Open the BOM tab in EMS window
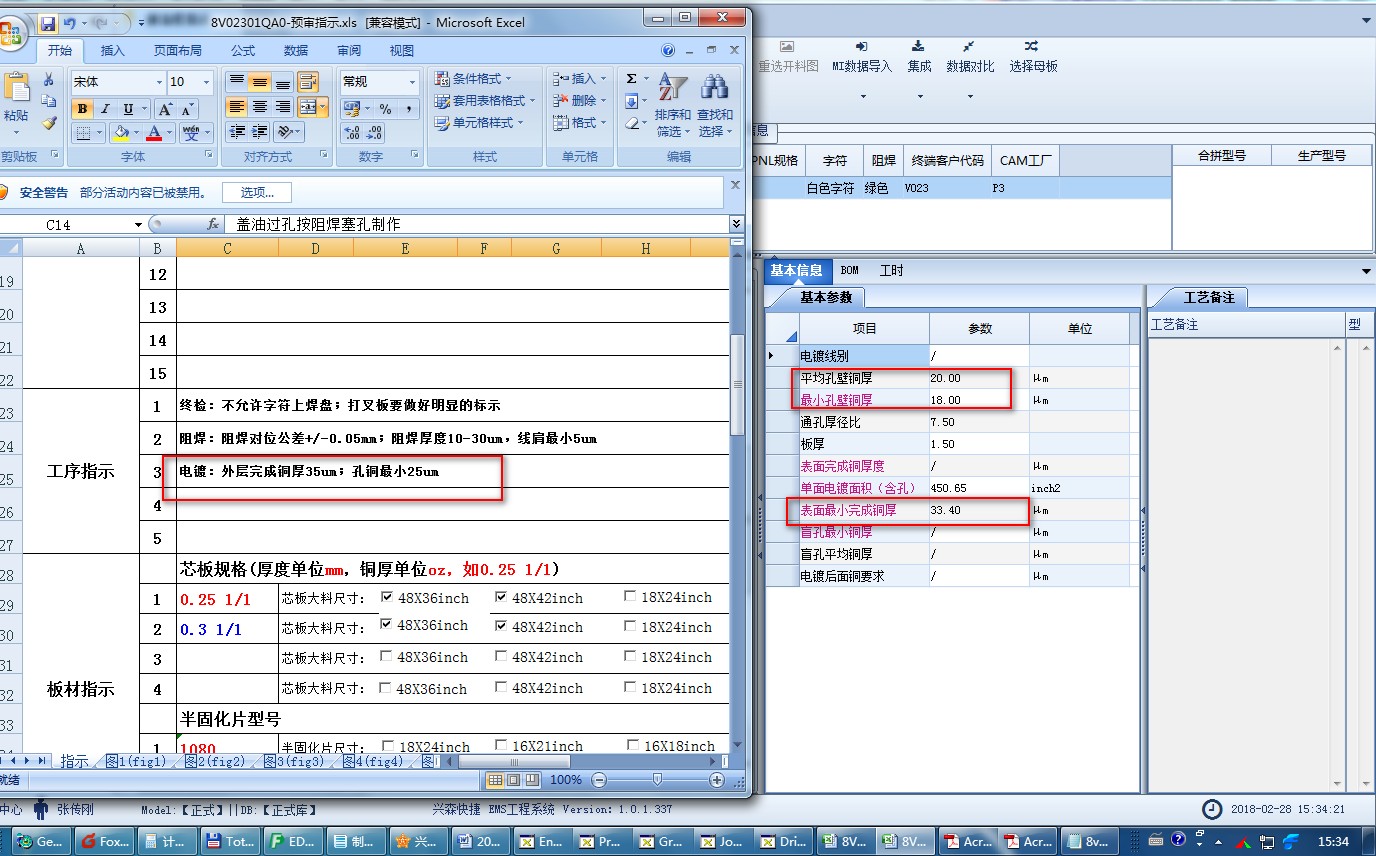The image size is (1376, 856). [x=849, y=270]
